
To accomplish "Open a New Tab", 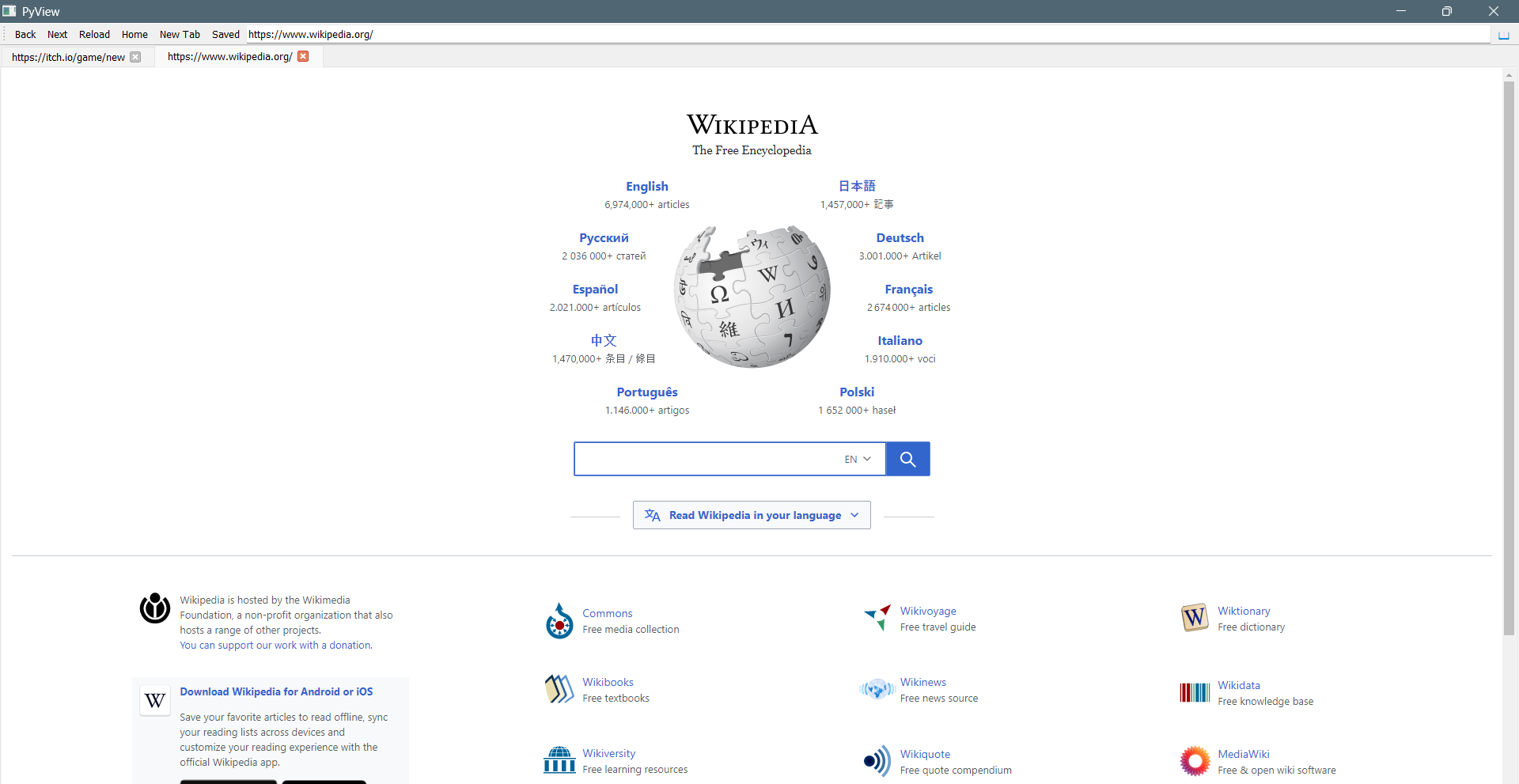I will (x=180, y=34).
